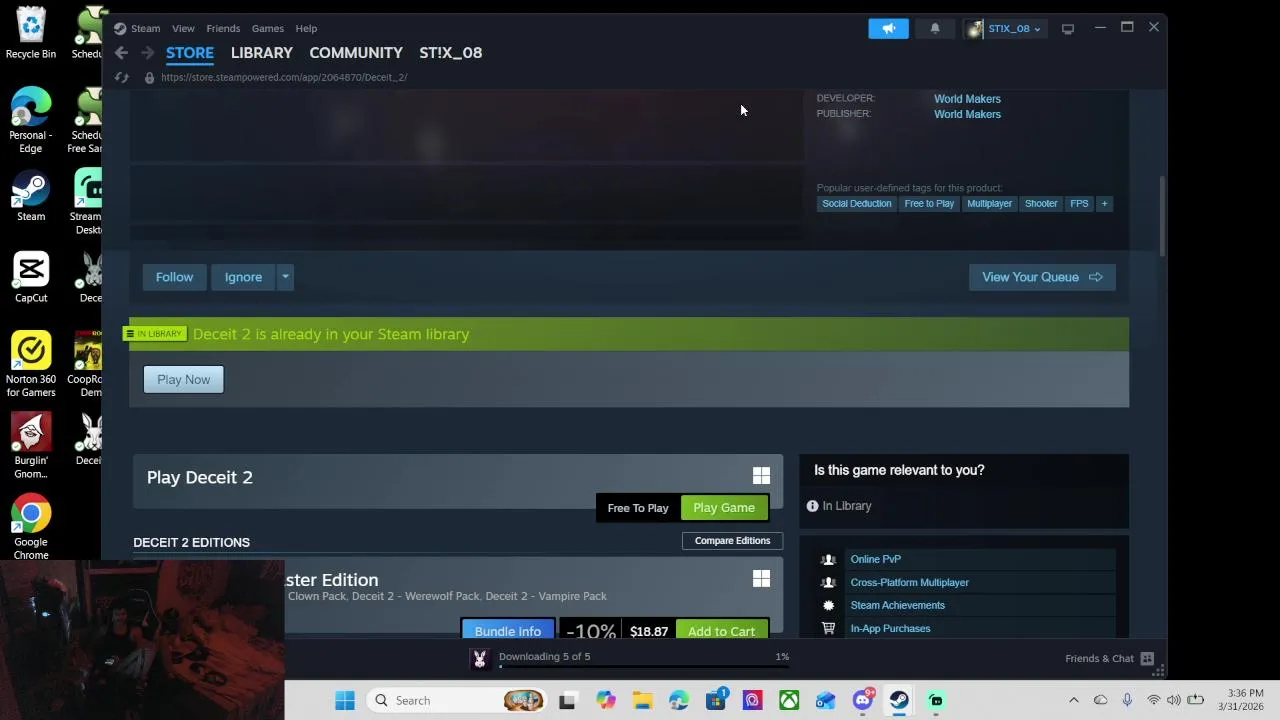The image size is (1280, 720).
Task: Go back with the left arrow
Action: (121, 53)
